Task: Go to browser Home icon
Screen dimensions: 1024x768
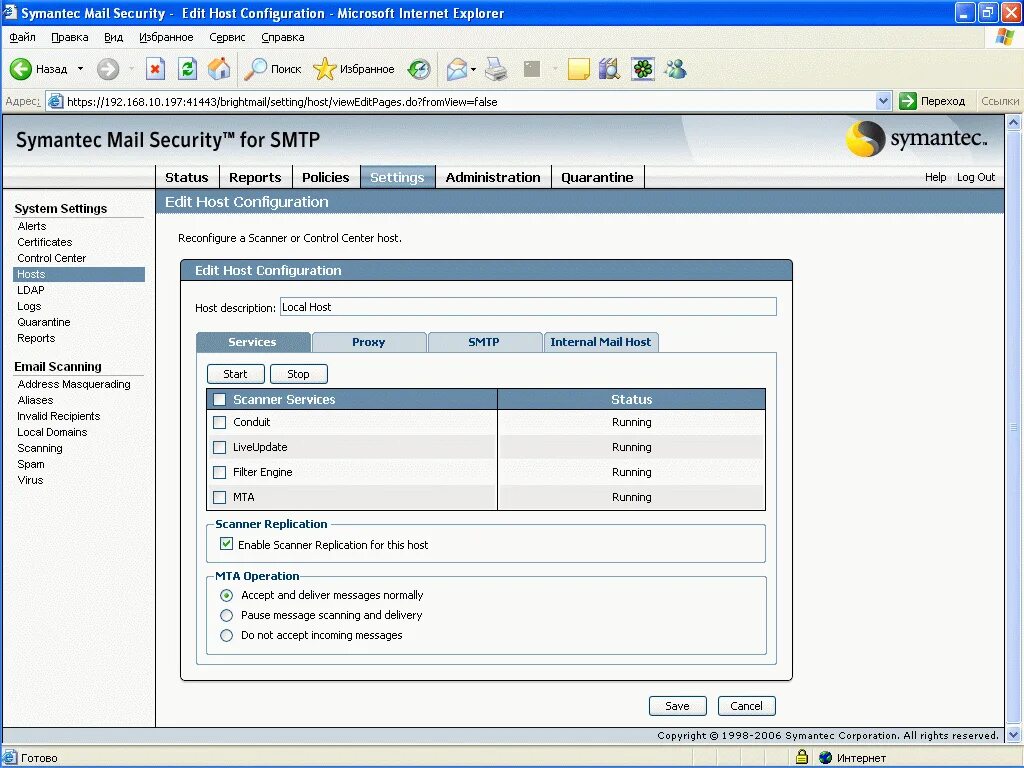Action: click(219, 69)
